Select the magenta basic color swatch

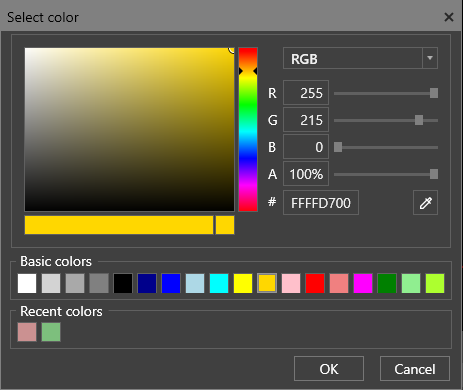coord(363,283)
